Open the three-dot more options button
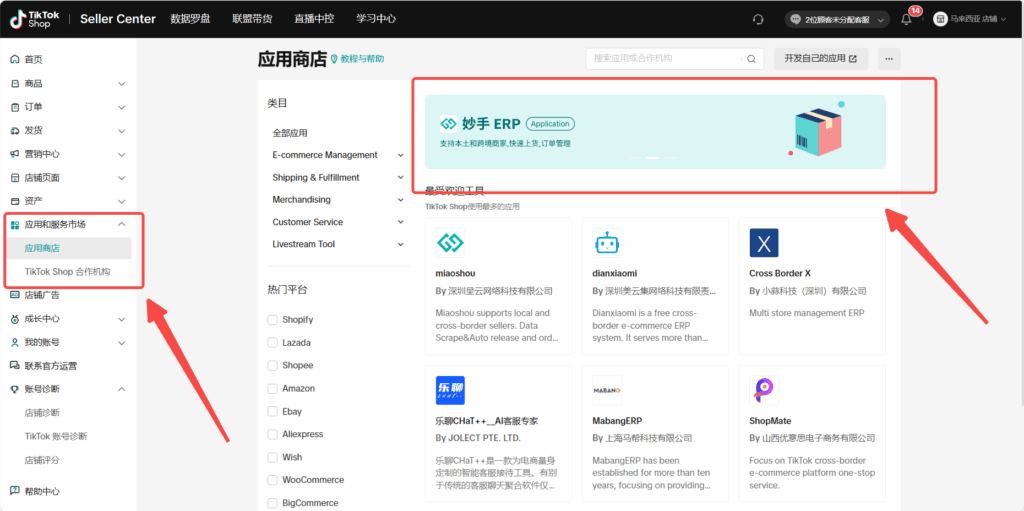Viewport: 1024px width, 511px height. click(x=889, y=59)
